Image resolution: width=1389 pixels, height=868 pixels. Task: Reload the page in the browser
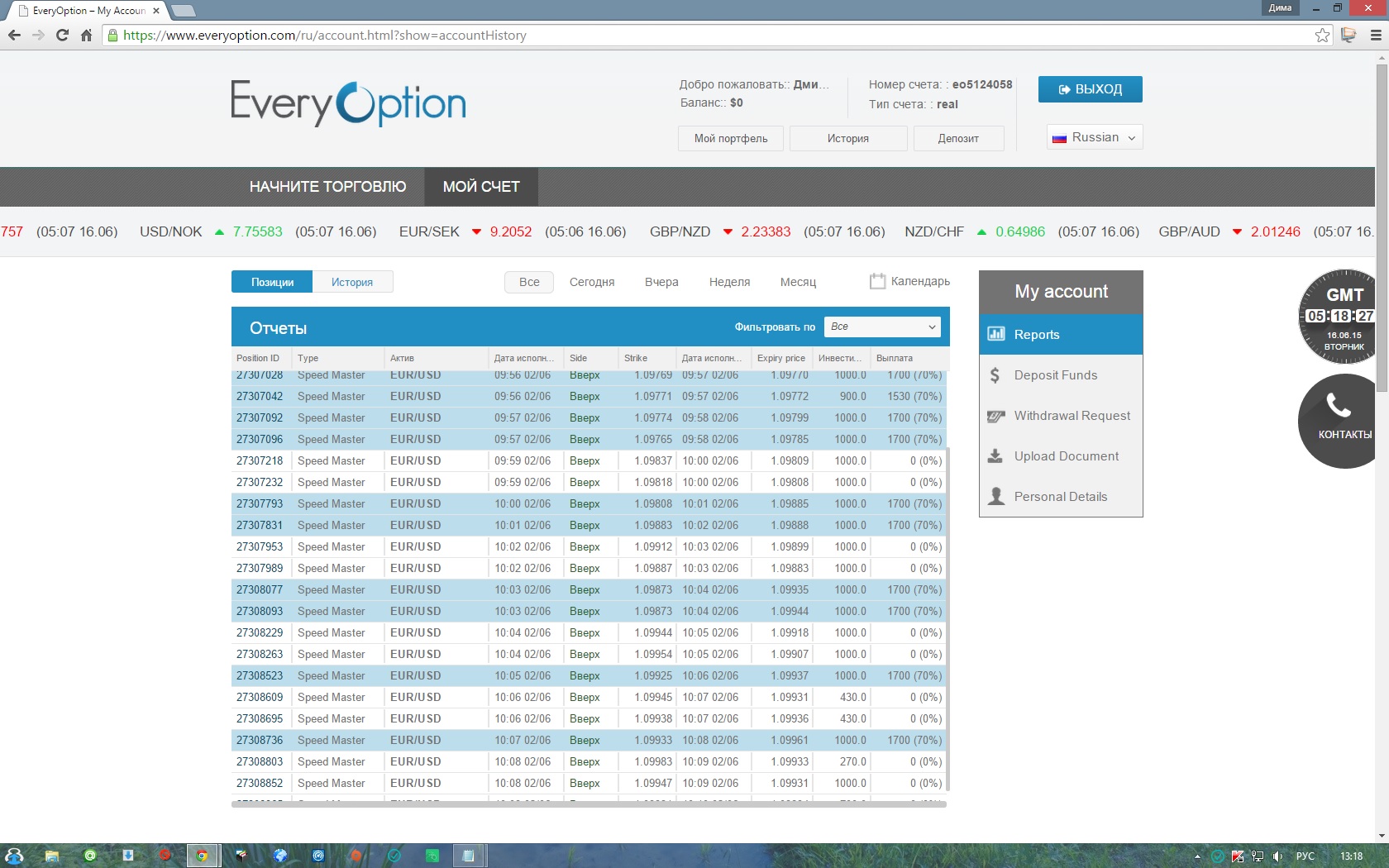pos(62,36)
